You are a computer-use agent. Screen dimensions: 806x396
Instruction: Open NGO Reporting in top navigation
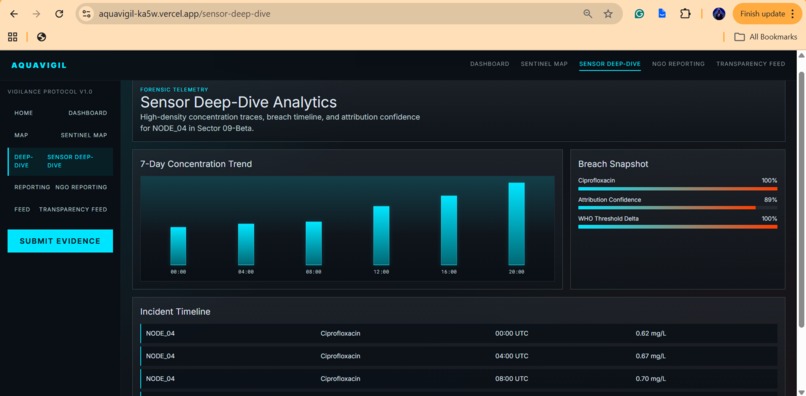(x=678, y=64)
